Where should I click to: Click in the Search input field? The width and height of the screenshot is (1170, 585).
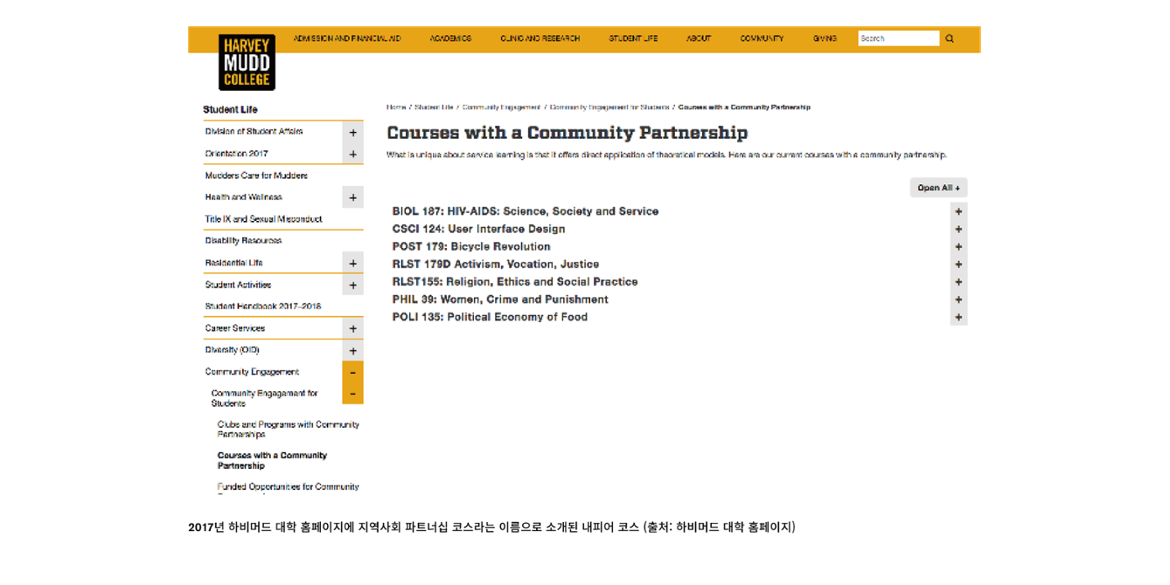pos(897,39)
